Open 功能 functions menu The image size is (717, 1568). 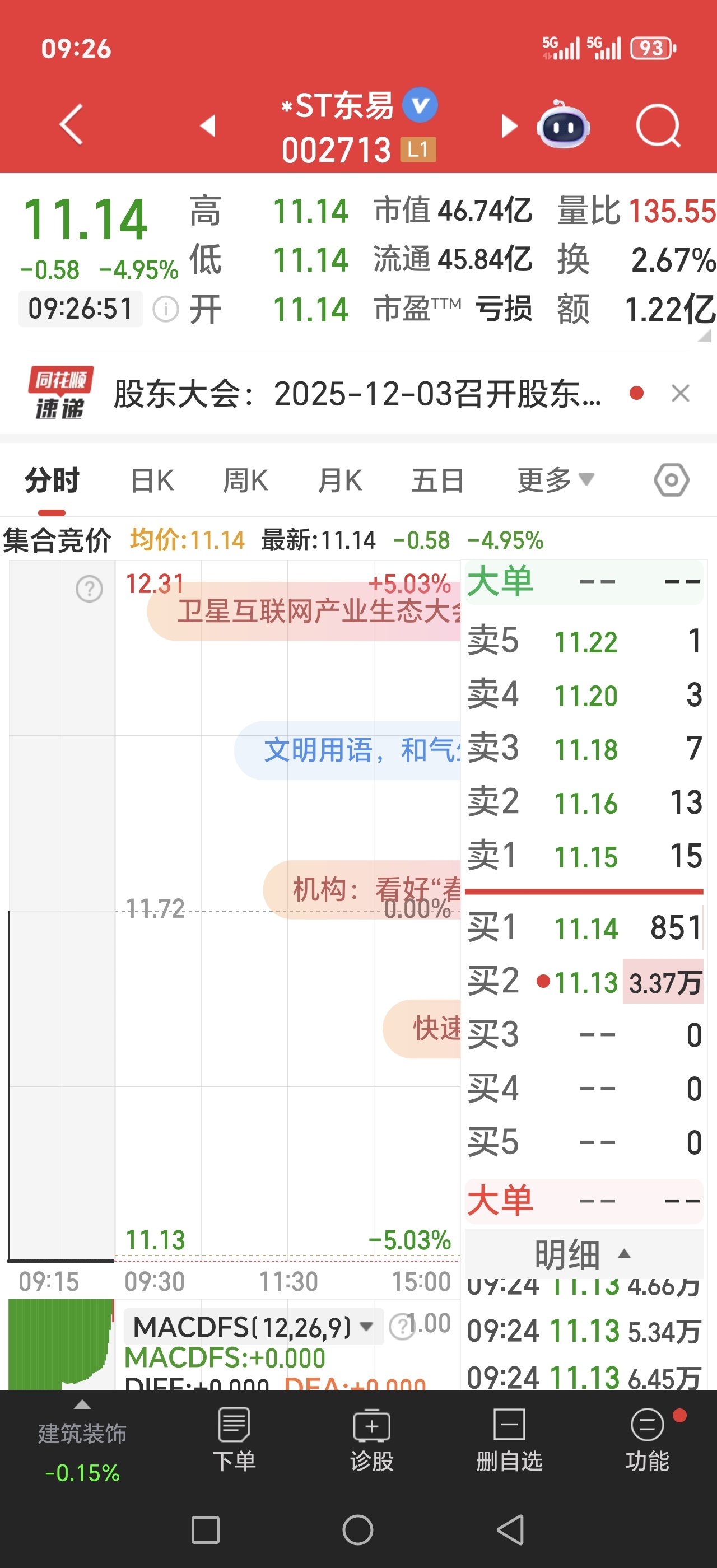coord(648,1439)
